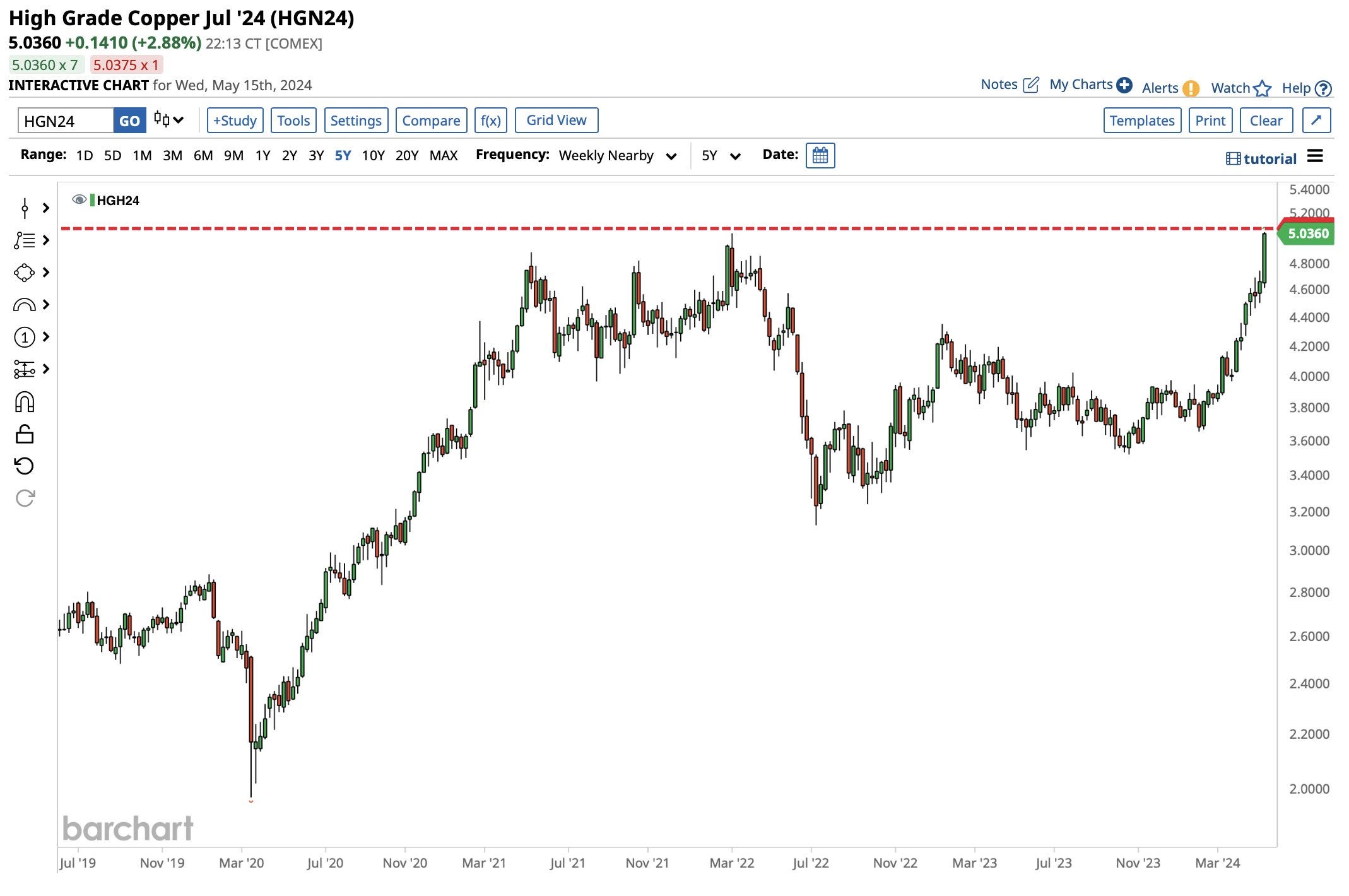Click the Alerts exclamation icon
Screen dimensions: 1349x896
click(1191, 88)
